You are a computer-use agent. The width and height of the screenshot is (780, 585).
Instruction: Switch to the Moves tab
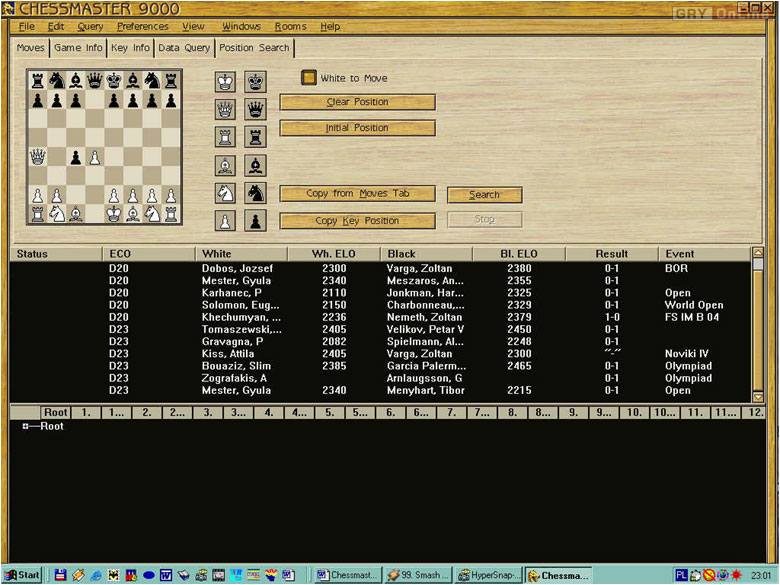coord(30,48)
